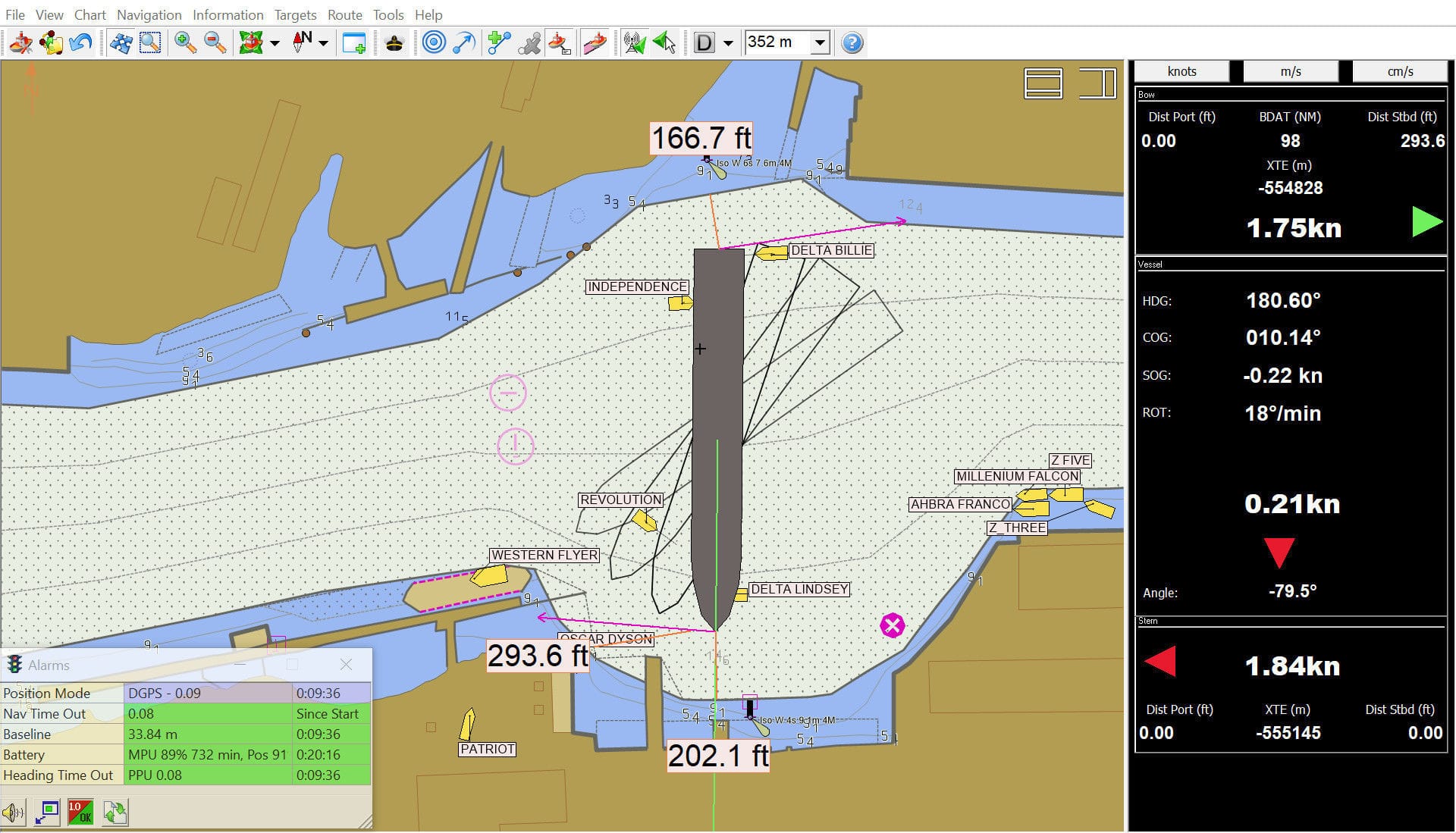Click the add waypoint plus icon

coord(498,42)
